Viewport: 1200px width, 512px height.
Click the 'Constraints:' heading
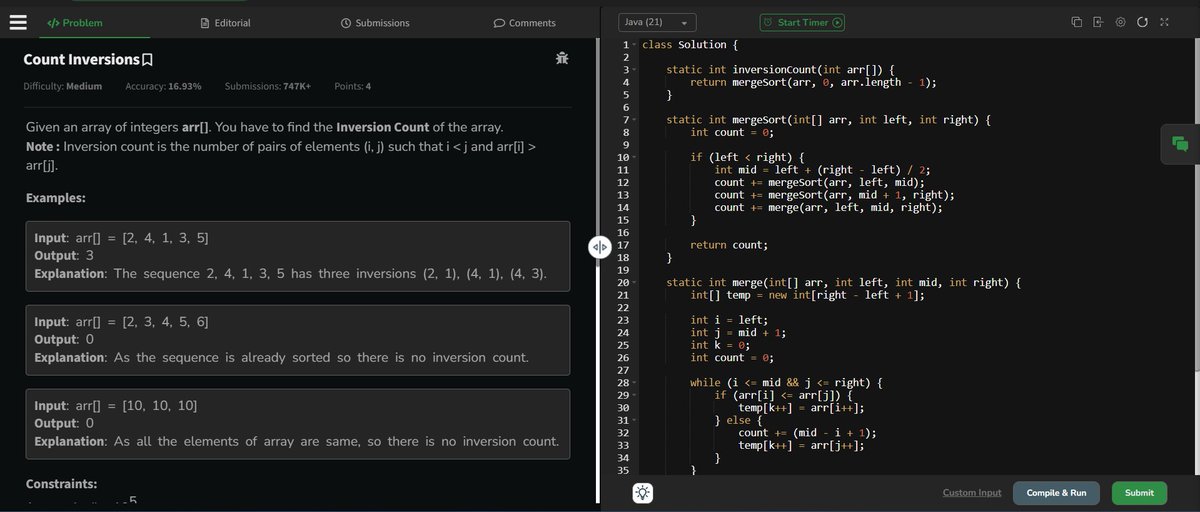click(x=61, y=483)
